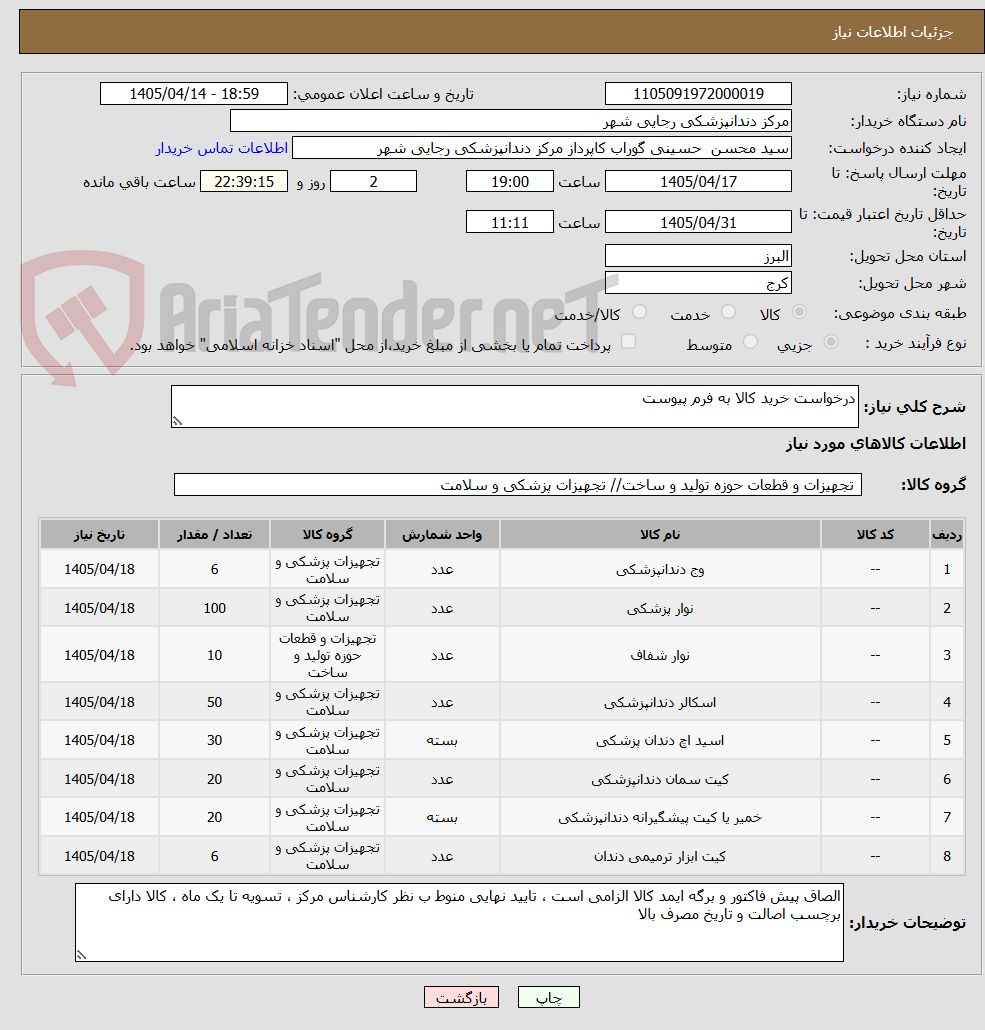Click row number 5 in the table
Screen dimensions: 985x1030
(x=947, y=740)
